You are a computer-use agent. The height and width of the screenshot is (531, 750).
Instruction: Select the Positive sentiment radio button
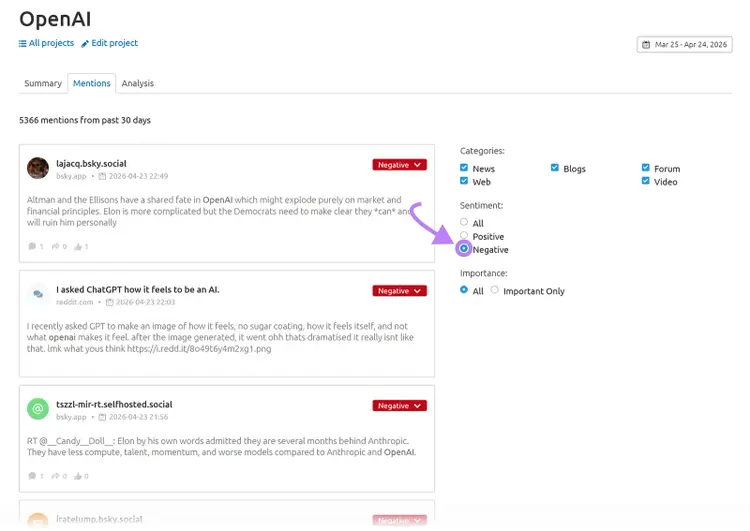[464, 235]
